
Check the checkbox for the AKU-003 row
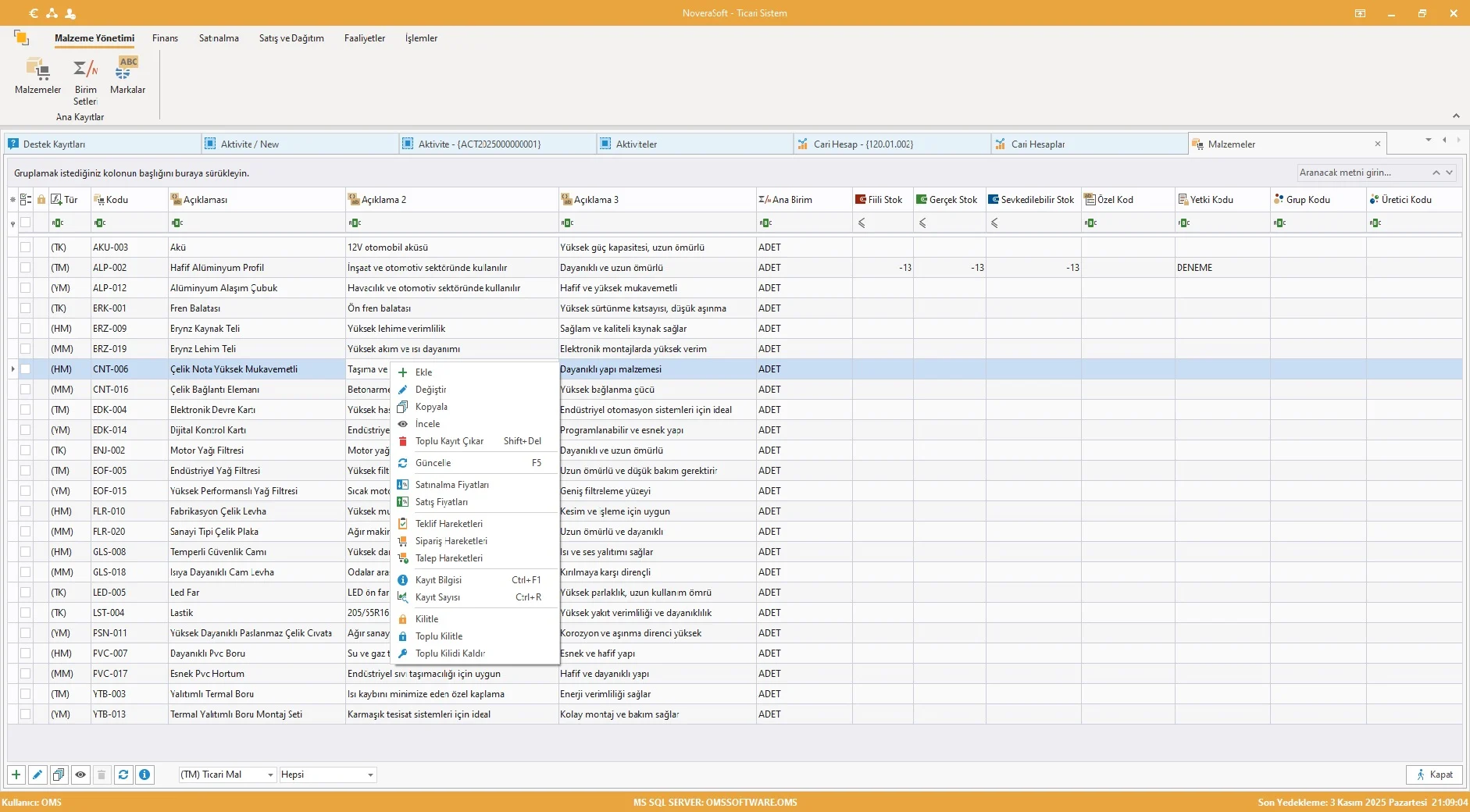[26, 248]
